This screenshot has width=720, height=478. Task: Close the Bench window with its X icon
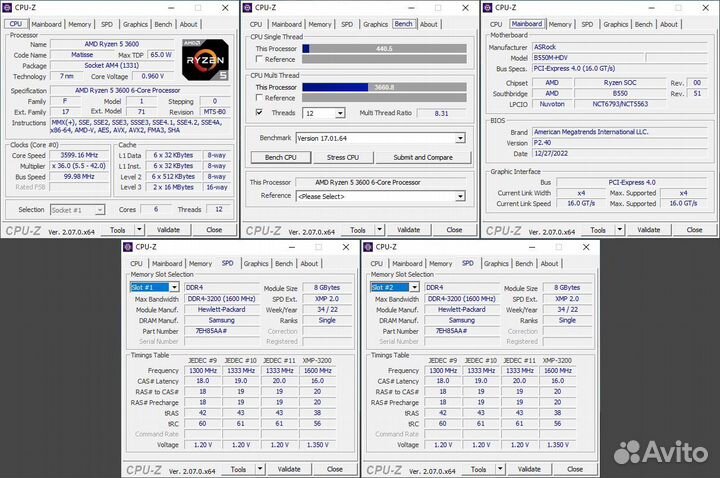466,8
